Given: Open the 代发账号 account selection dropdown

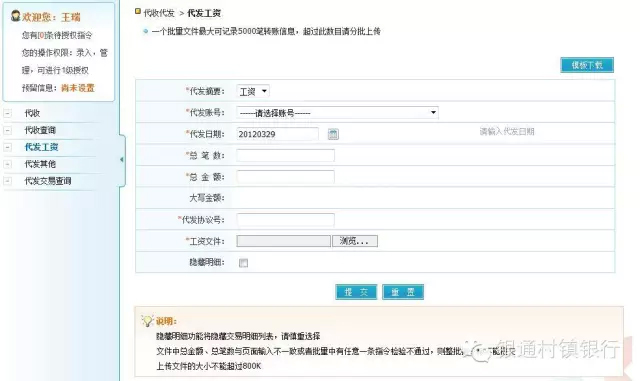Looking at the screenshot, I should pyautogui.click(x=338, y=113).
